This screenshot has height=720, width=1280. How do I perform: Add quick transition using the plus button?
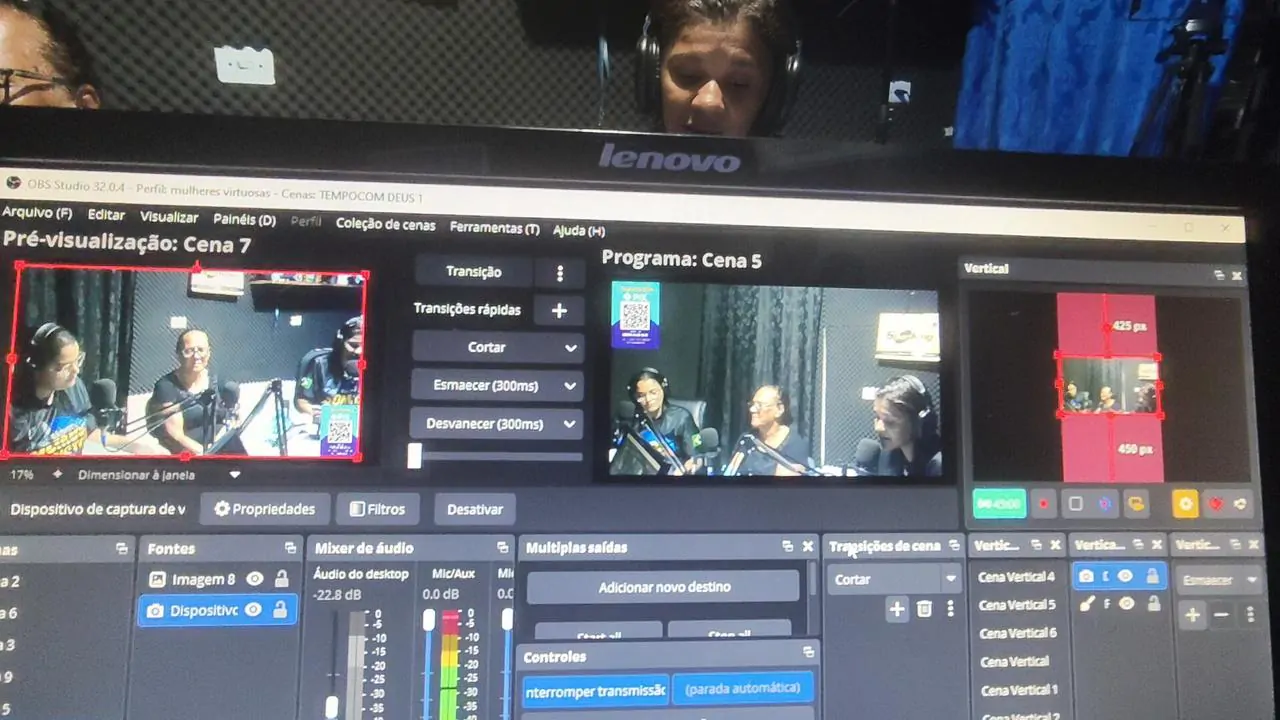pos(559,310)
